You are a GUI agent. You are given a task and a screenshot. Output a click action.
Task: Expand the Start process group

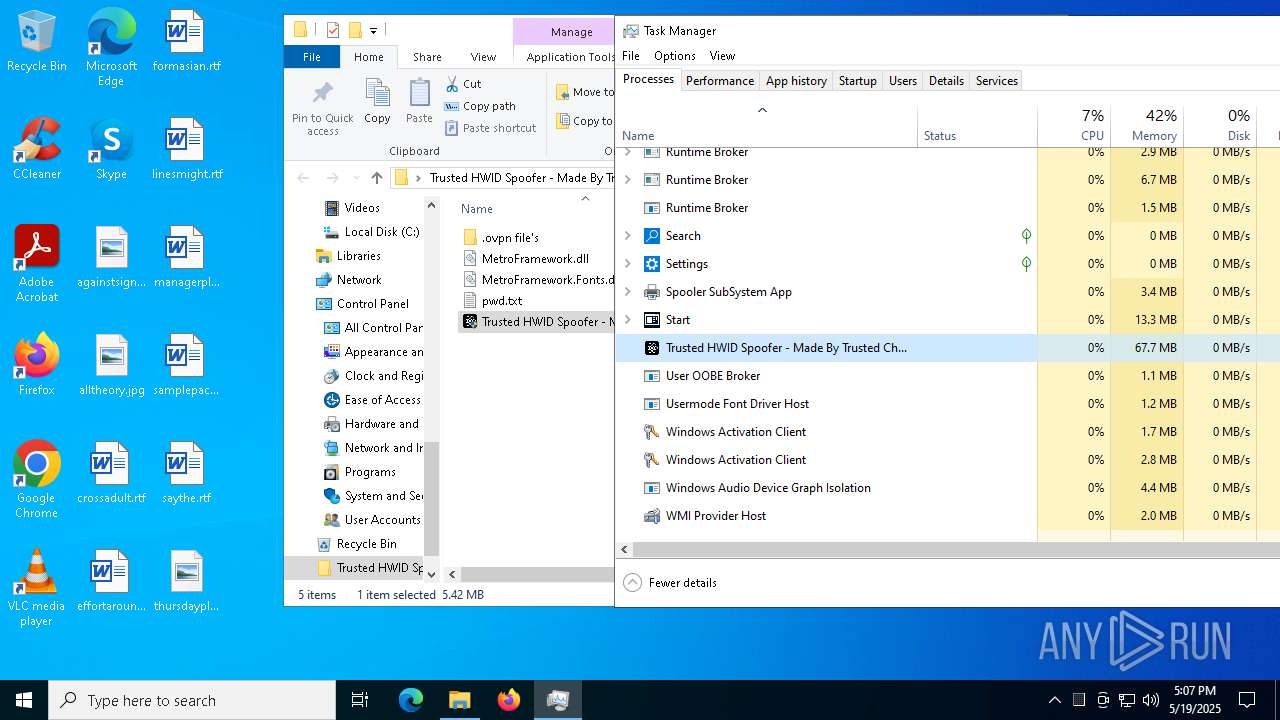point(628,320)
